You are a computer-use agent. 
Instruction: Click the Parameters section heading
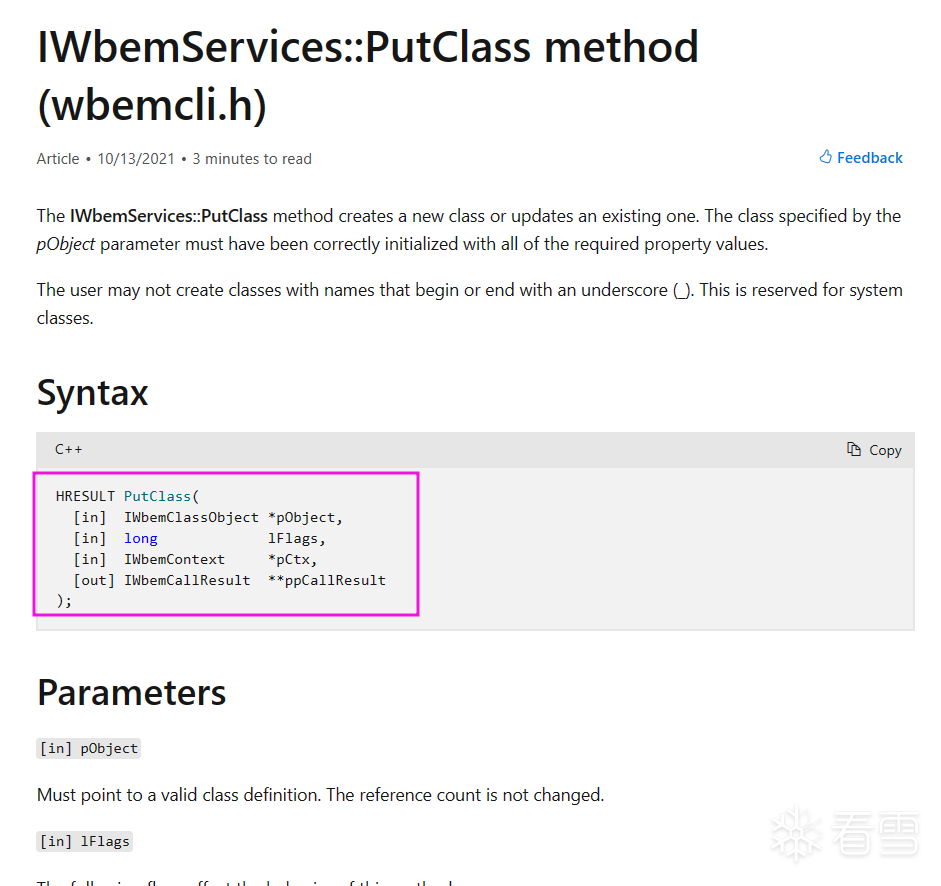(131, 693)
